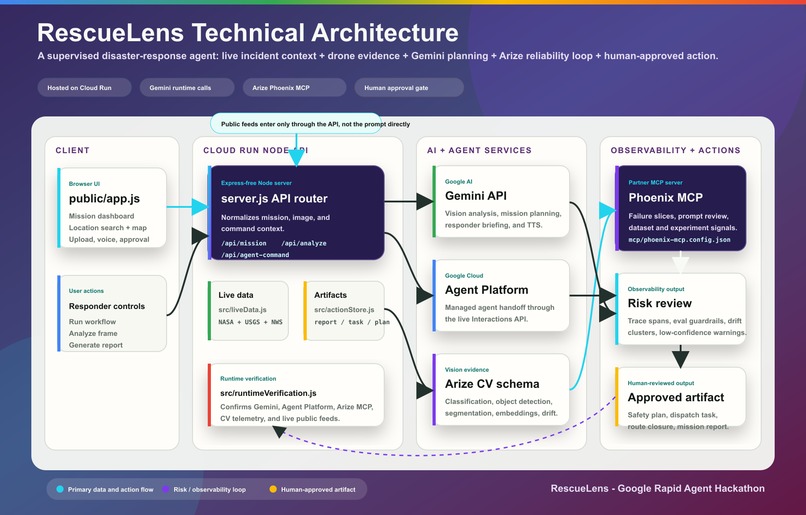Viewport: 806px width, 515px height.
Task: Select the Arize CV schema card title
Action: point(492,384)
